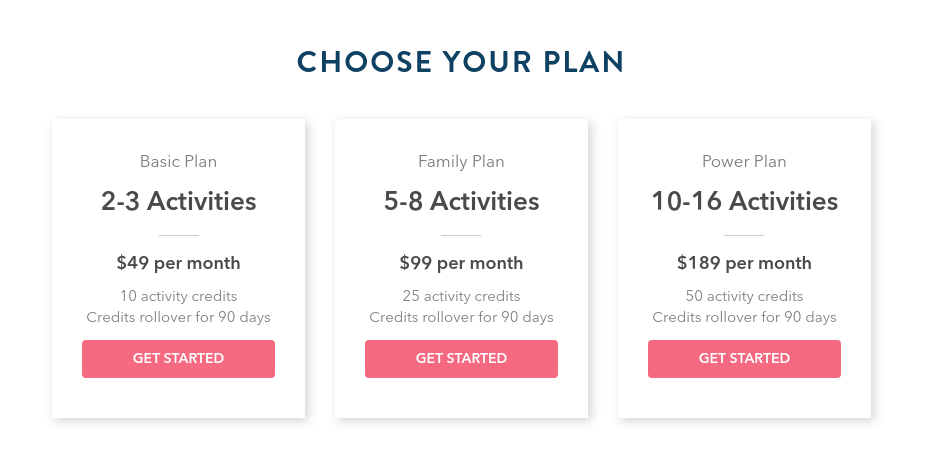Screen dimensions: 938x459
Task: Click the 5-8 Activities heading
Action: click(461, 201)
